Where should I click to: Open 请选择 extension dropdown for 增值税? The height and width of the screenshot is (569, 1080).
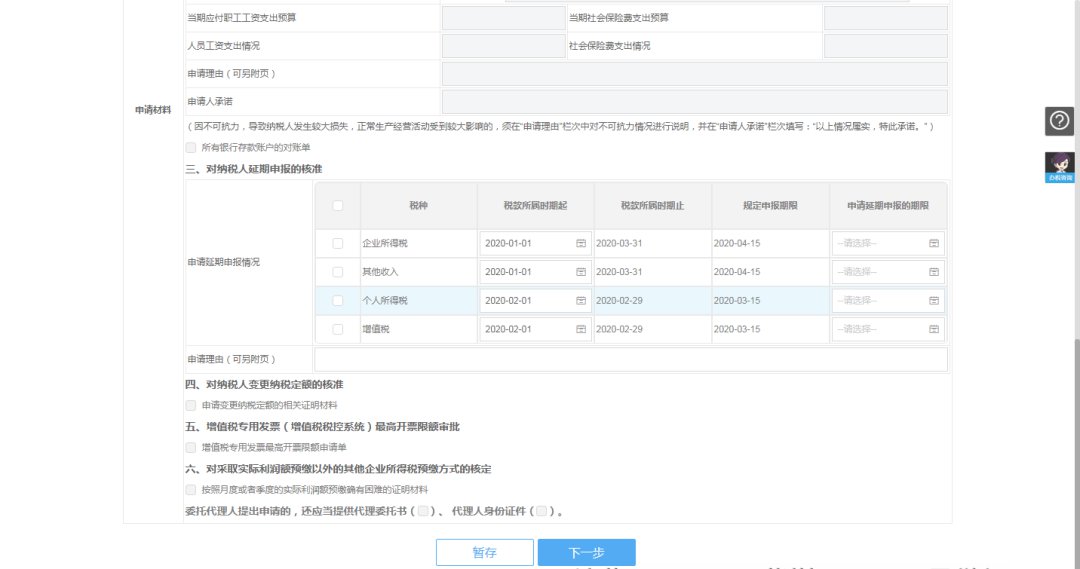tap(887, 329)
